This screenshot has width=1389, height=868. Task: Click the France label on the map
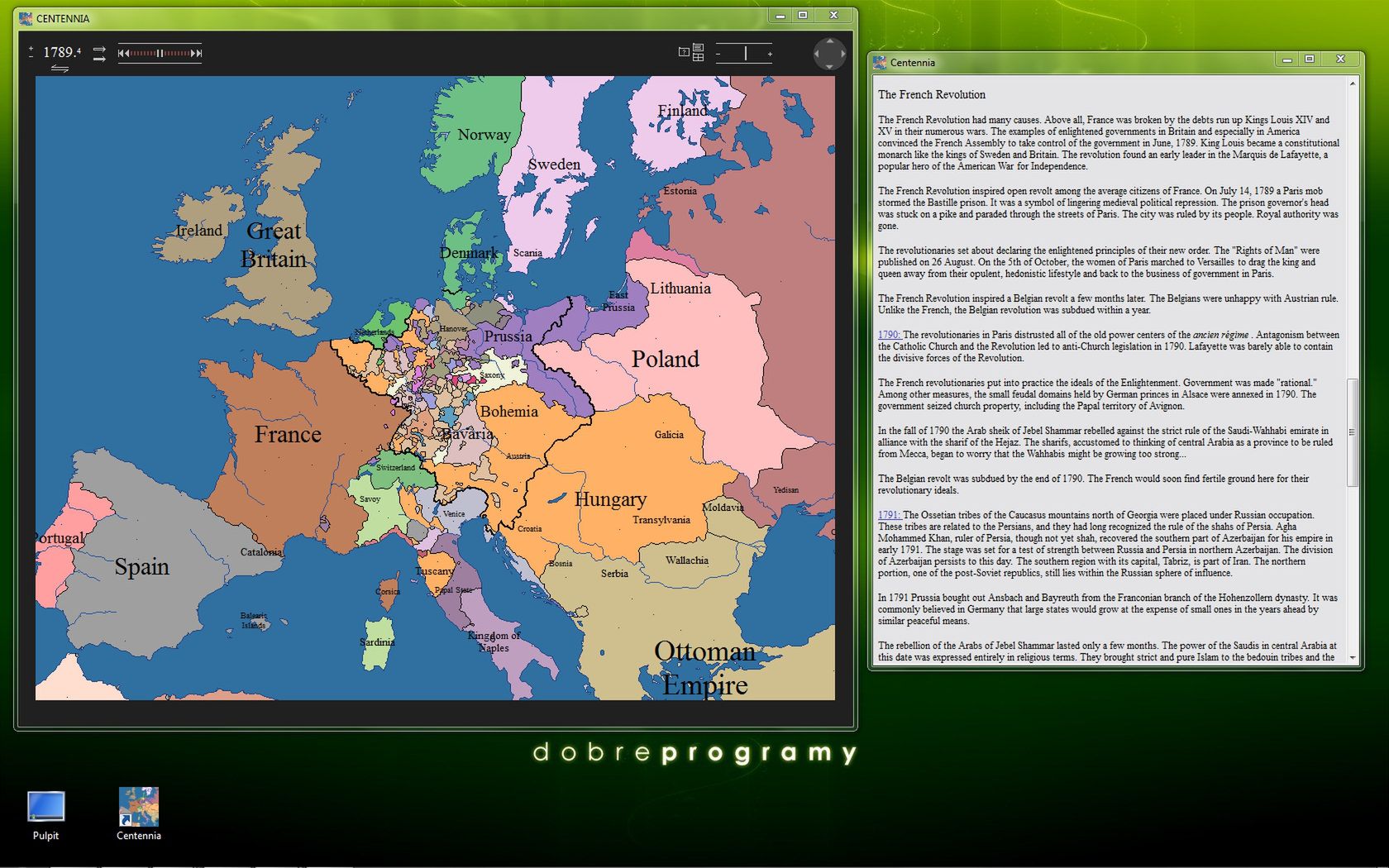coord(288,434)
